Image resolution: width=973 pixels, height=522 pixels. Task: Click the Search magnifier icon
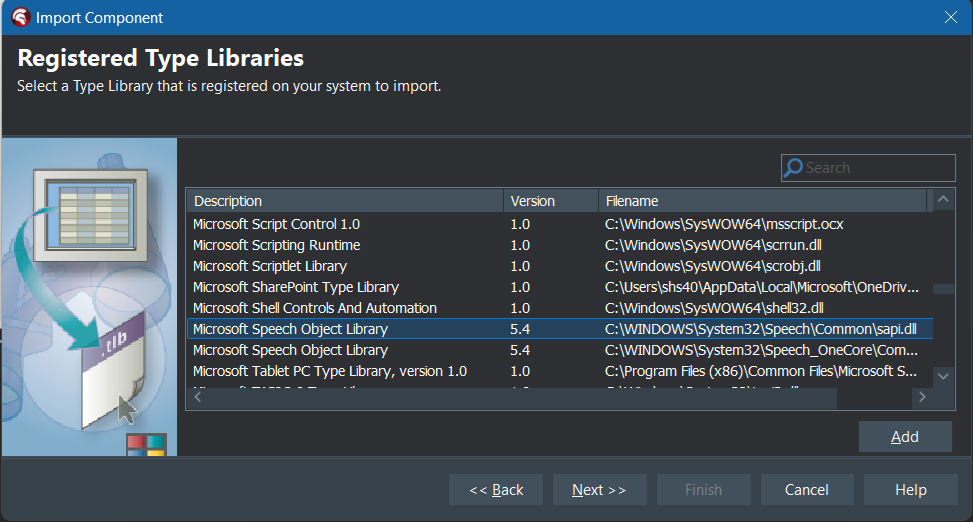point(793,168)
